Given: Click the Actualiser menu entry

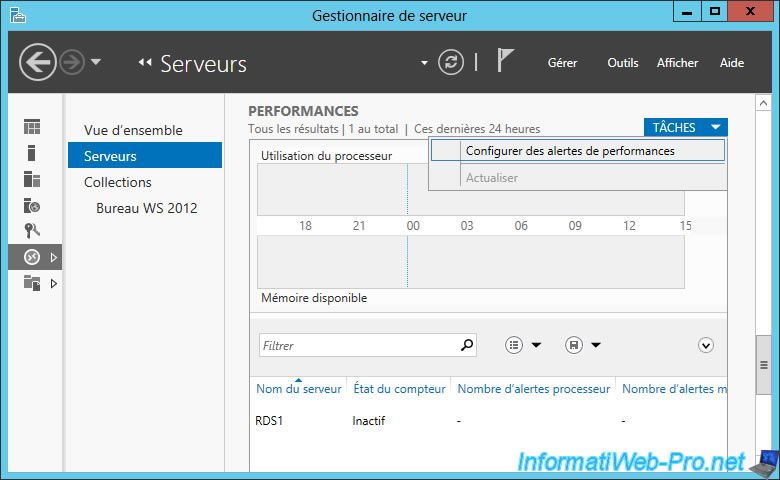Looking at the screenshot, I should (x=578, y=178).
